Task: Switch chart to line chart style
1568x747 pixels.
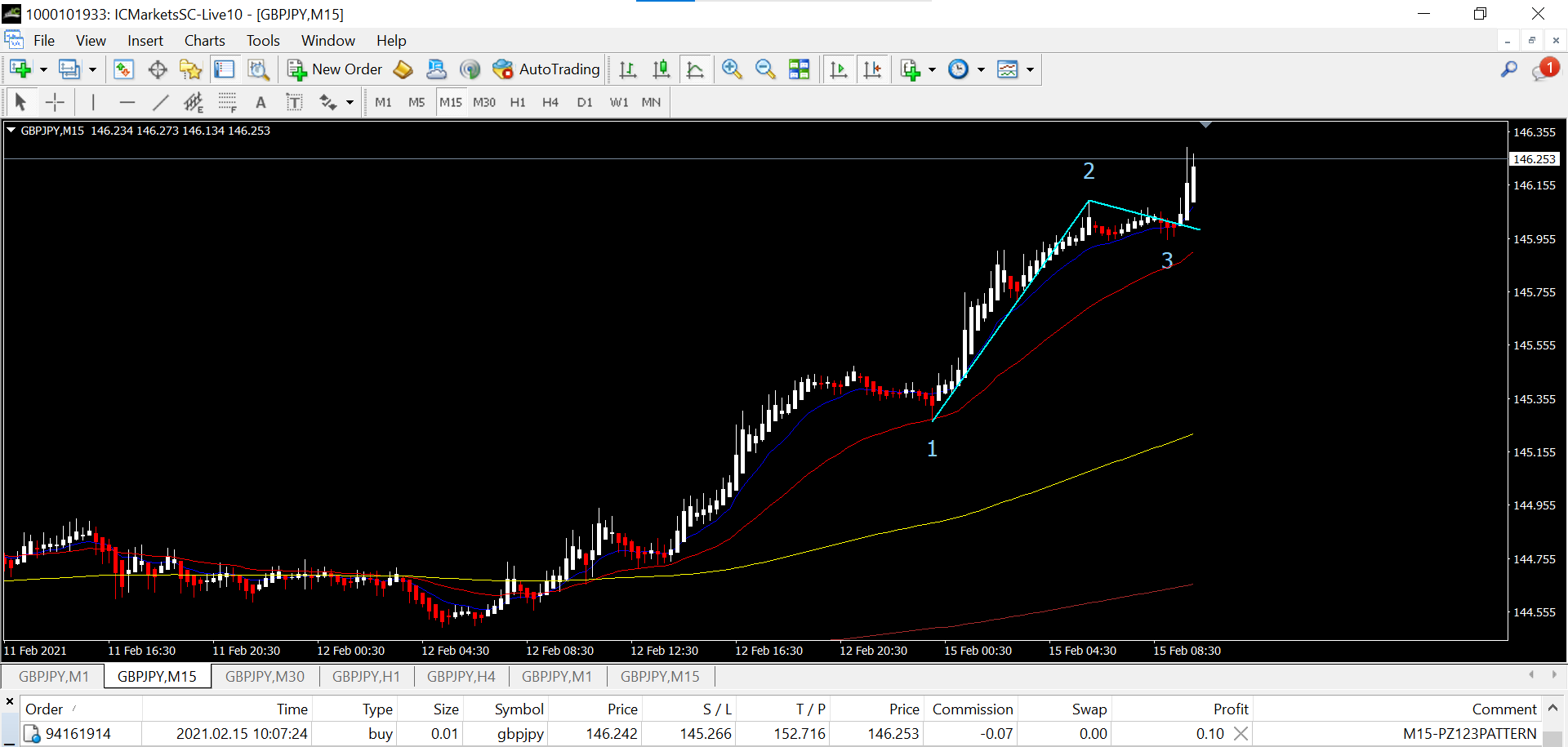Action: coord(695,69)
